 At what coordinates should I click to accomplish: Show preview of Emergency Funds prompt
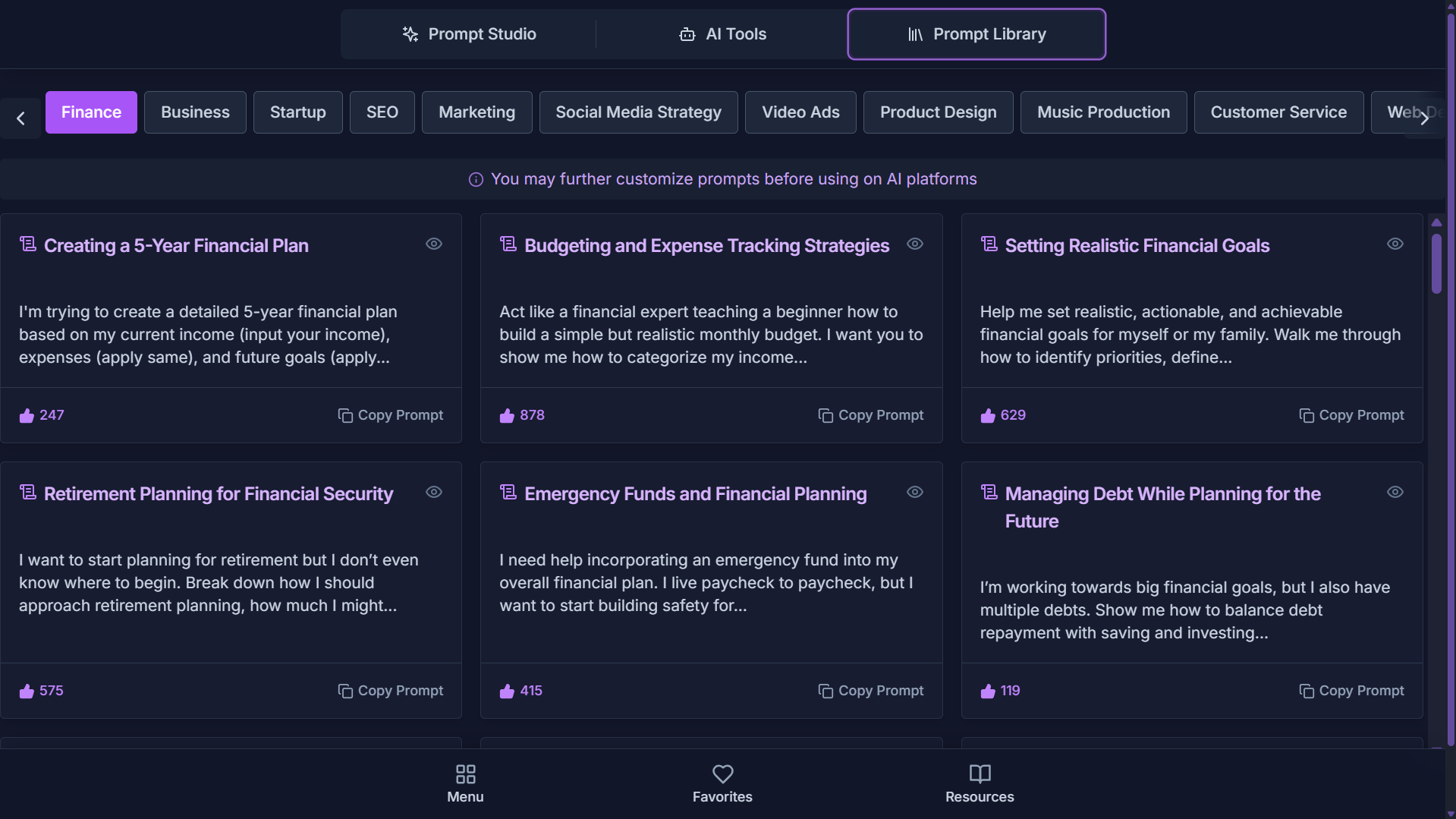coord(914,493)
